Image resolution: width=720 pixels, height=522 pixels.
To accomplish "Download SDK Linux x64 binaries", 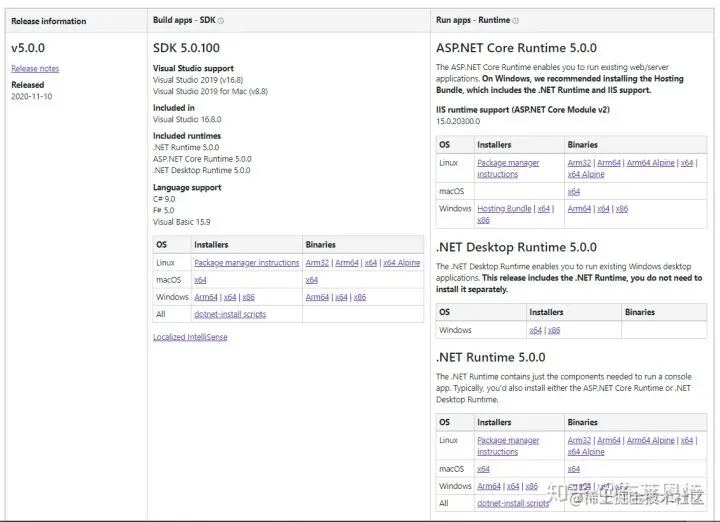I will pos(371,263).
